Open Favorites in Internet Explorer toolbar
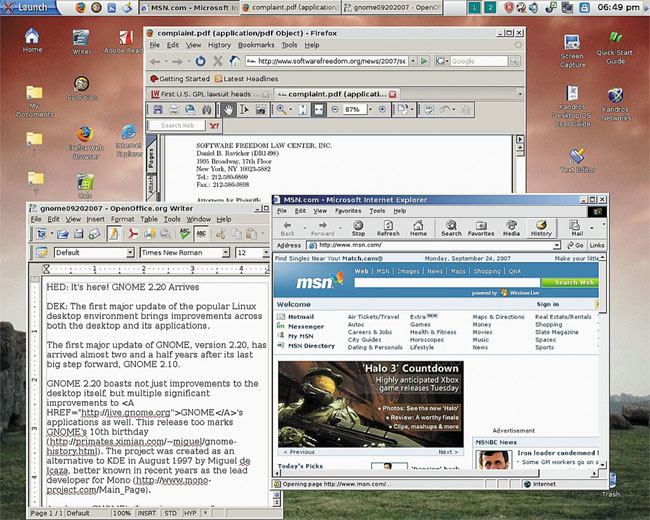The height and width of the screenshot is (520, 650). (x=481, y=228)
